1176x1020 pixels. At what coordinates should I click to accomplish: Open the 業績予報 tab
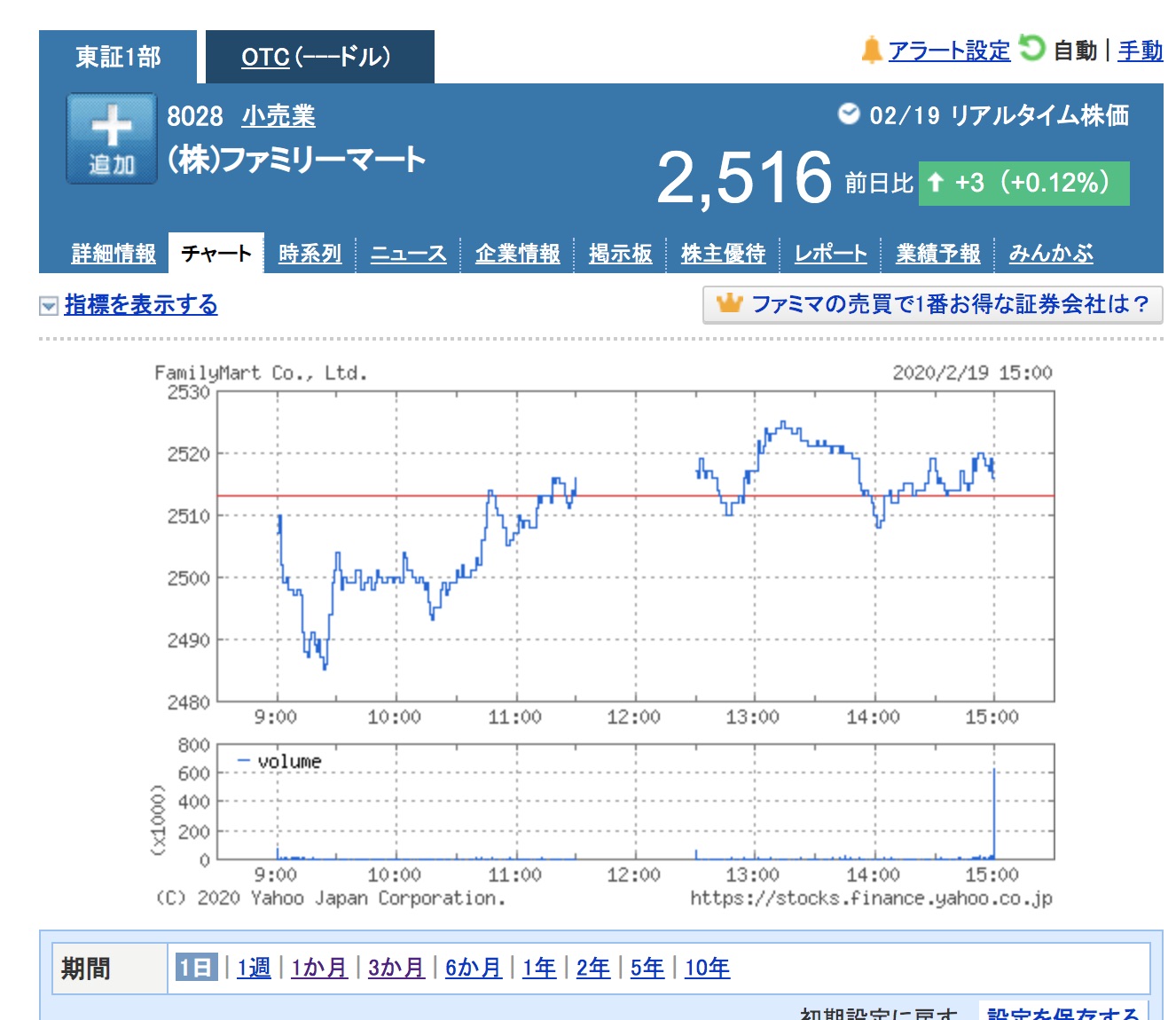[x=937, y=254]
